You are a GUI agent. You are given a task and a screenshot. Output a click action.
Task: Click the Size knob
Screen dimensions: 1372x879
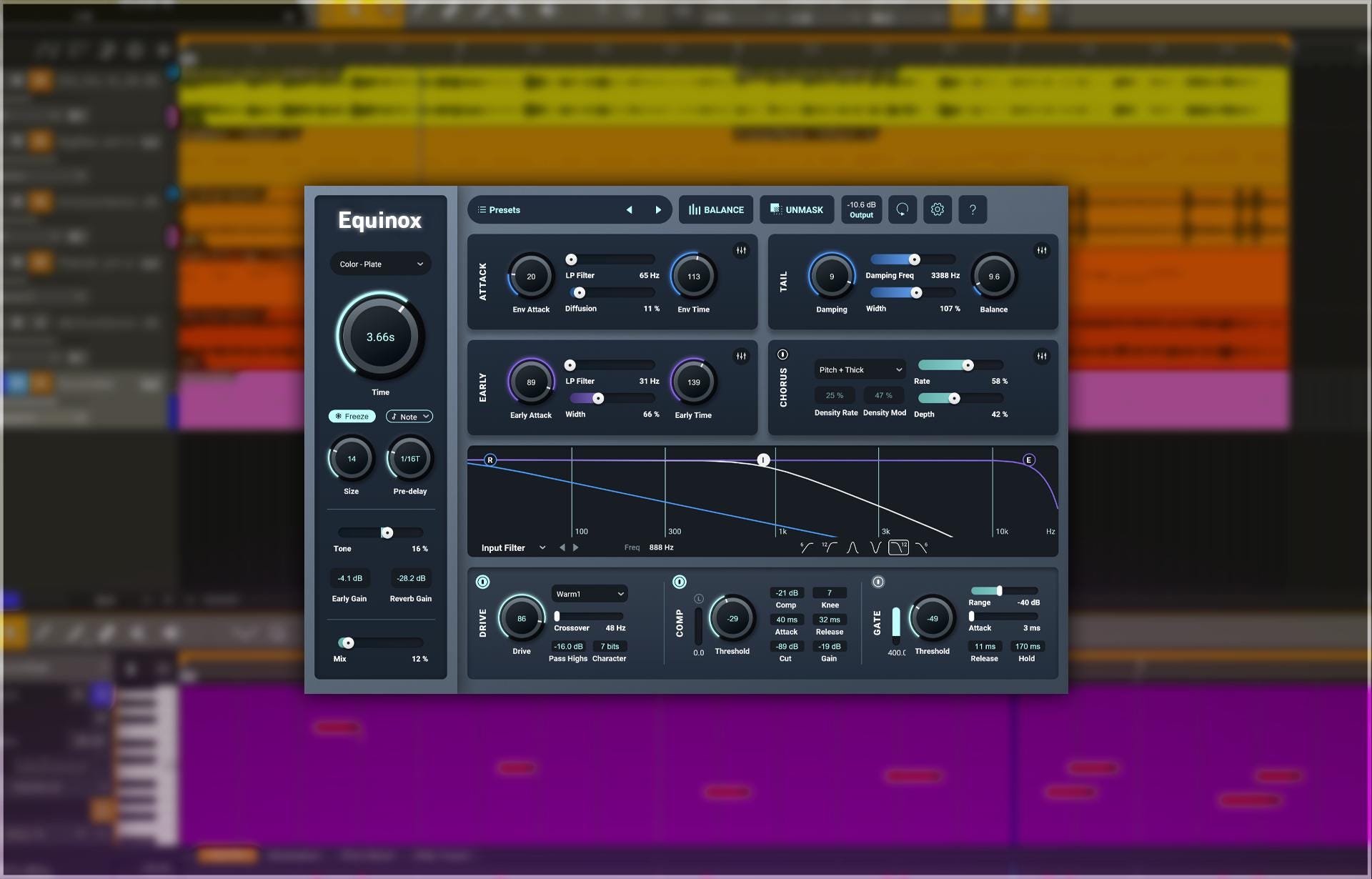(351, 458)
